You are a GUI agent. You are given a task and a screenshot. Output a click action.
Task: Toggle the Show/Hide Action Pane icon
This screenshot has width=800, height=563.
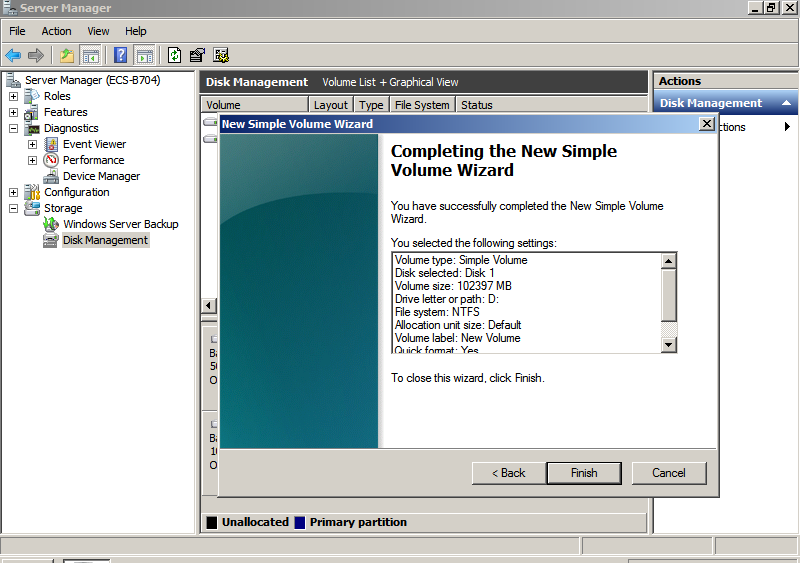(x=144, y=55)
